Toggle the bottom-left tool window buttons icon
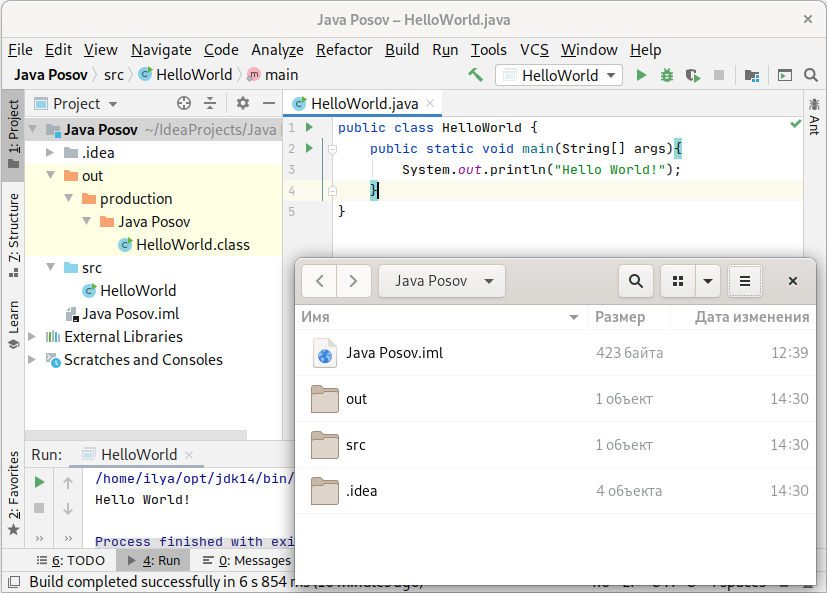The height and width of the screenshot is (593, 827). (x=13, y=582)
